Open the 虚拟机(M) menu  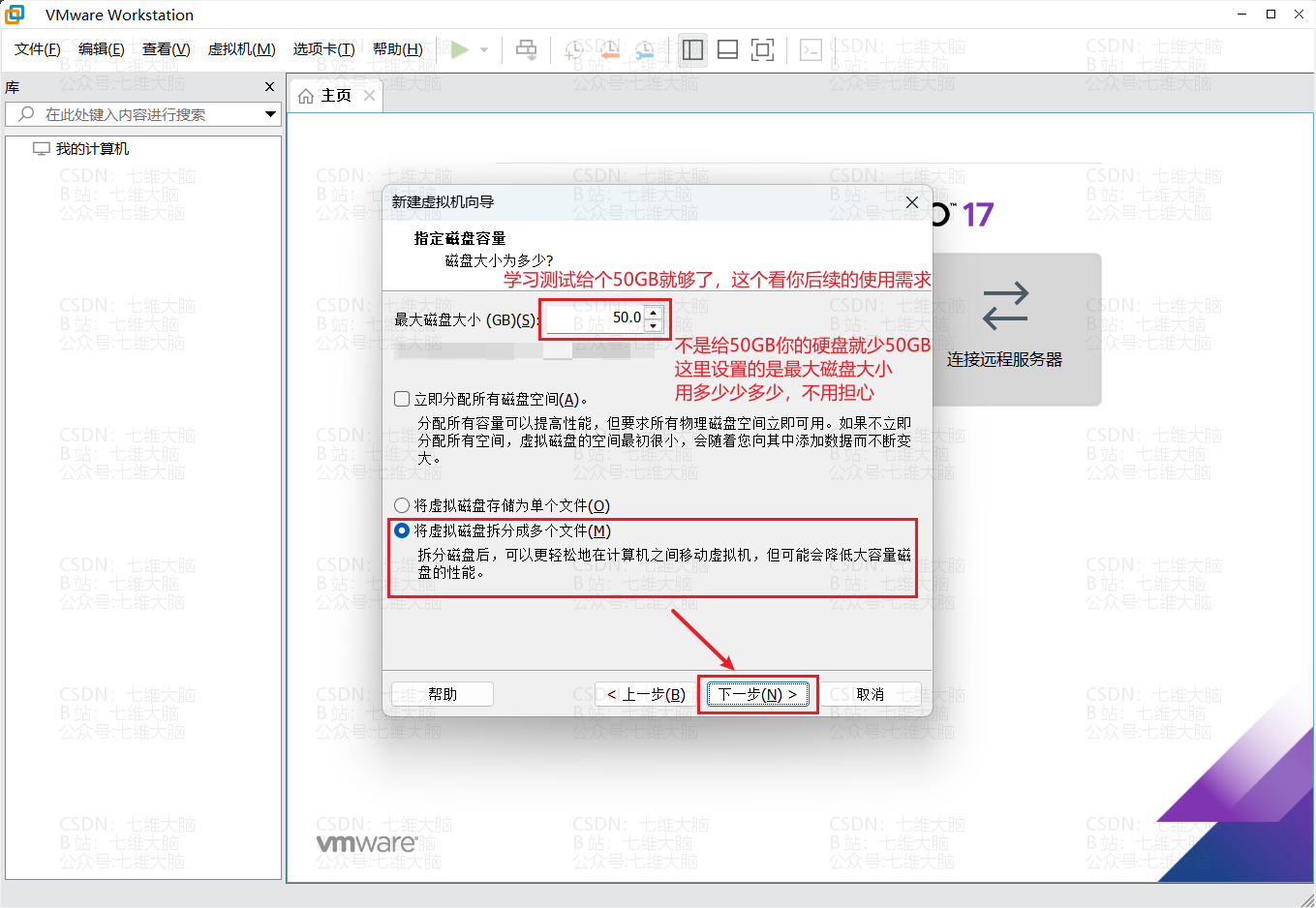click(x=242, y=49)
